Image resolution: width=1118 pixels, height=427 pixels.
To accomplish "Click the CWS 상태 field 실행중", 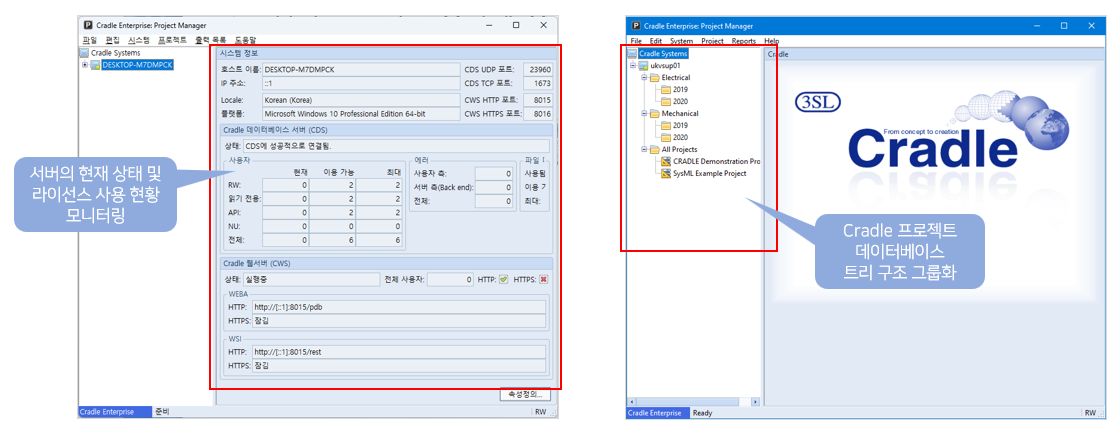I will pos(312,279).
